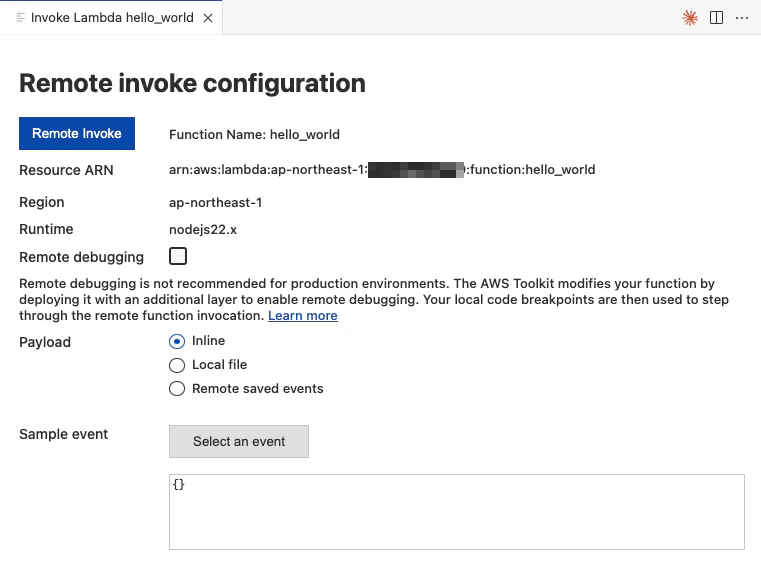The width and height of the screenshot is (761, 580).
Task: Click the Remote debugging label
Action: click(x=82, y=257)
